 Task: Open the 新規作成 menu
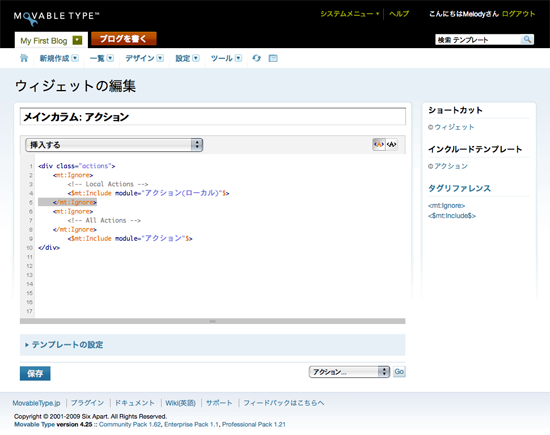(59, 58)
